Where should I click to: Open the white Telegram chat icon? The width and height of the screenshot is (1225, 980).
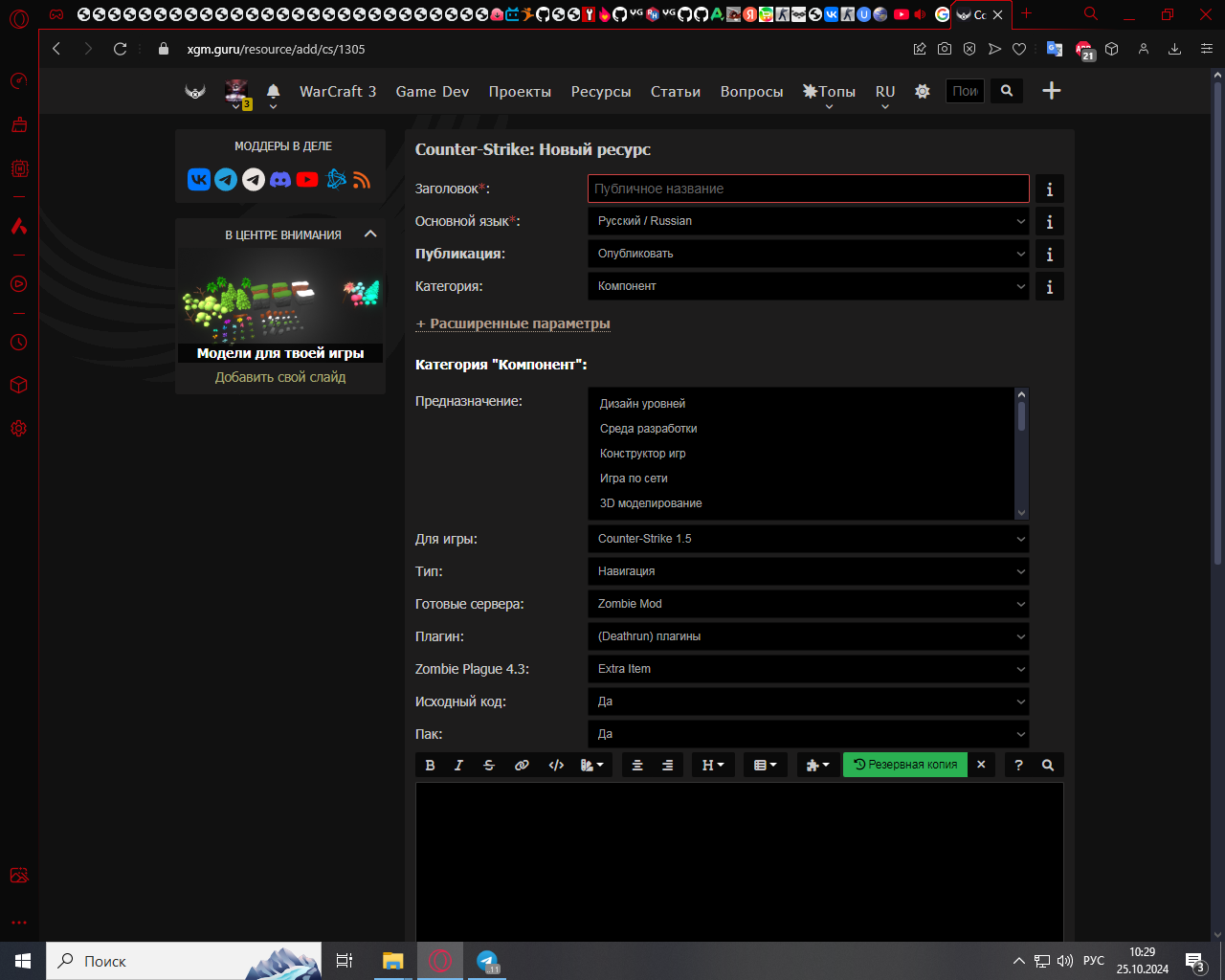[x=254, y=179]
